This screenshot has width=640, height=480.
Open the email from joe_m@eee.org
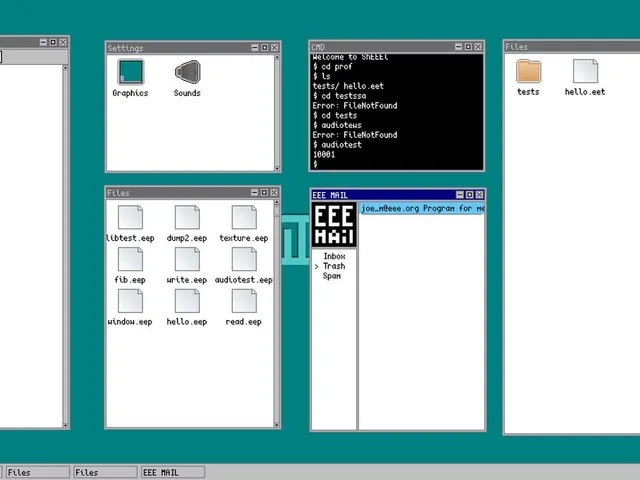(422, 209)
